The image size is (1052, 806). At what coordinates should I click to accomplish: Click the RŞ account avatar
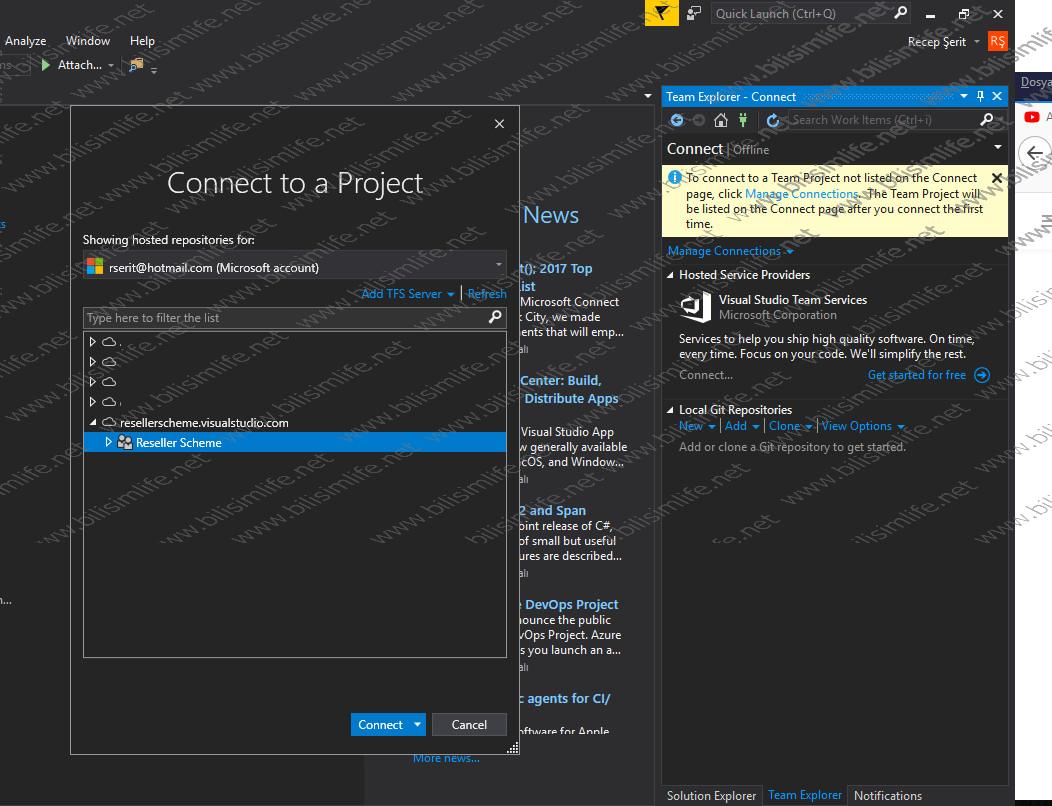[997, 42]
